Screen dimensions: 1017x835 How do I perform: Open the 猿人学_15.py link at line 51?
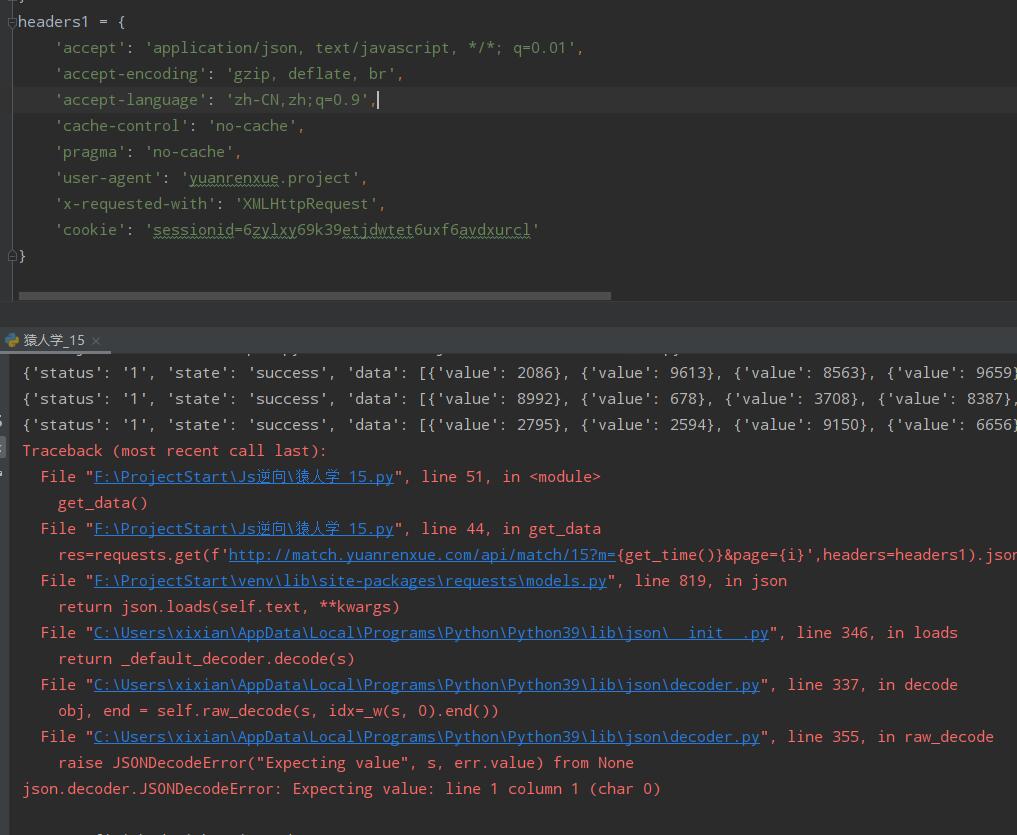243,477
